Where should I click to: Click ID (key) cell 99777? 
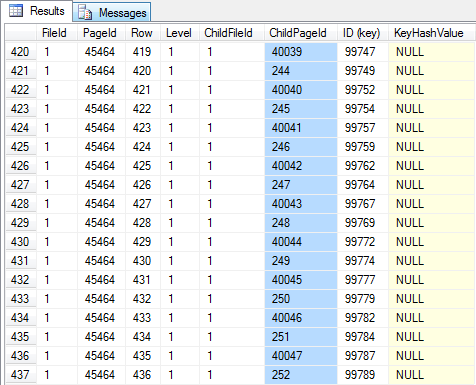pyautogui.click(x=363, y=280)
